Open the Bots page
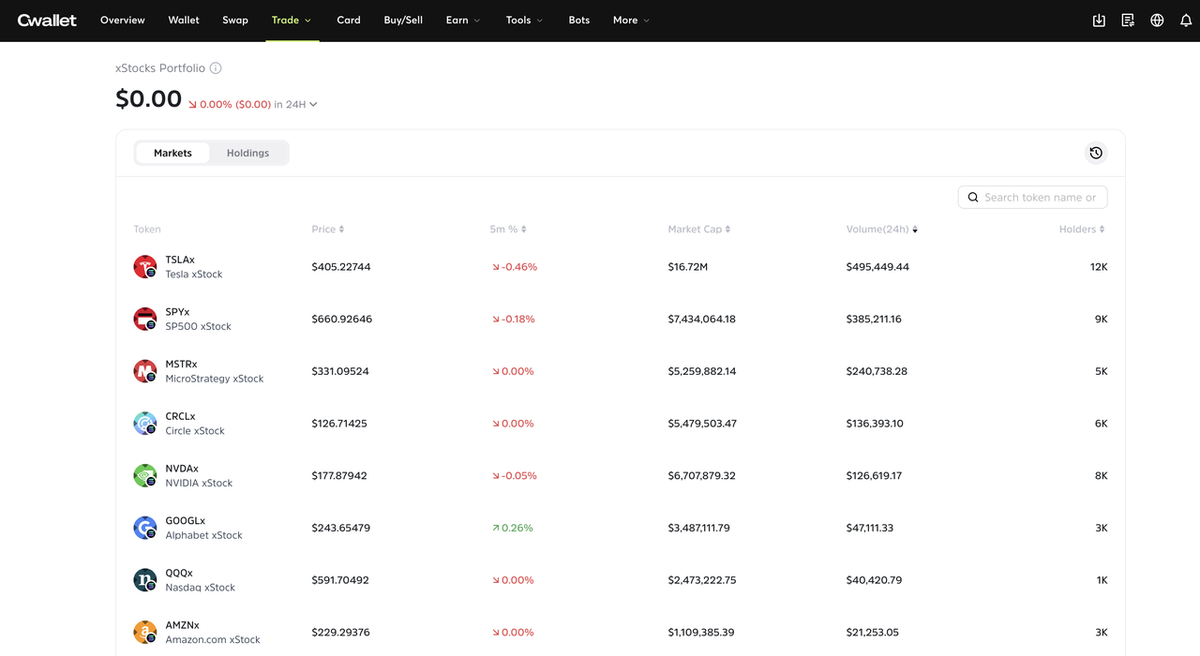 (579, 20)
